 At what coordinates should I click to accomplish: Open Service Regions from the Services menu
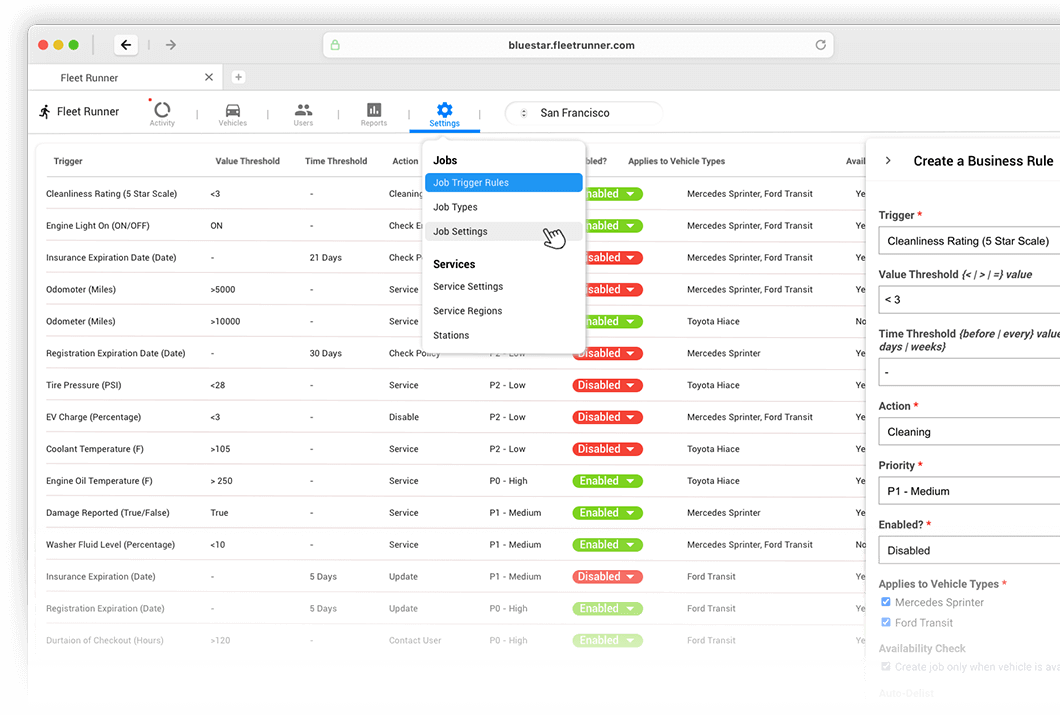[468, 311]
